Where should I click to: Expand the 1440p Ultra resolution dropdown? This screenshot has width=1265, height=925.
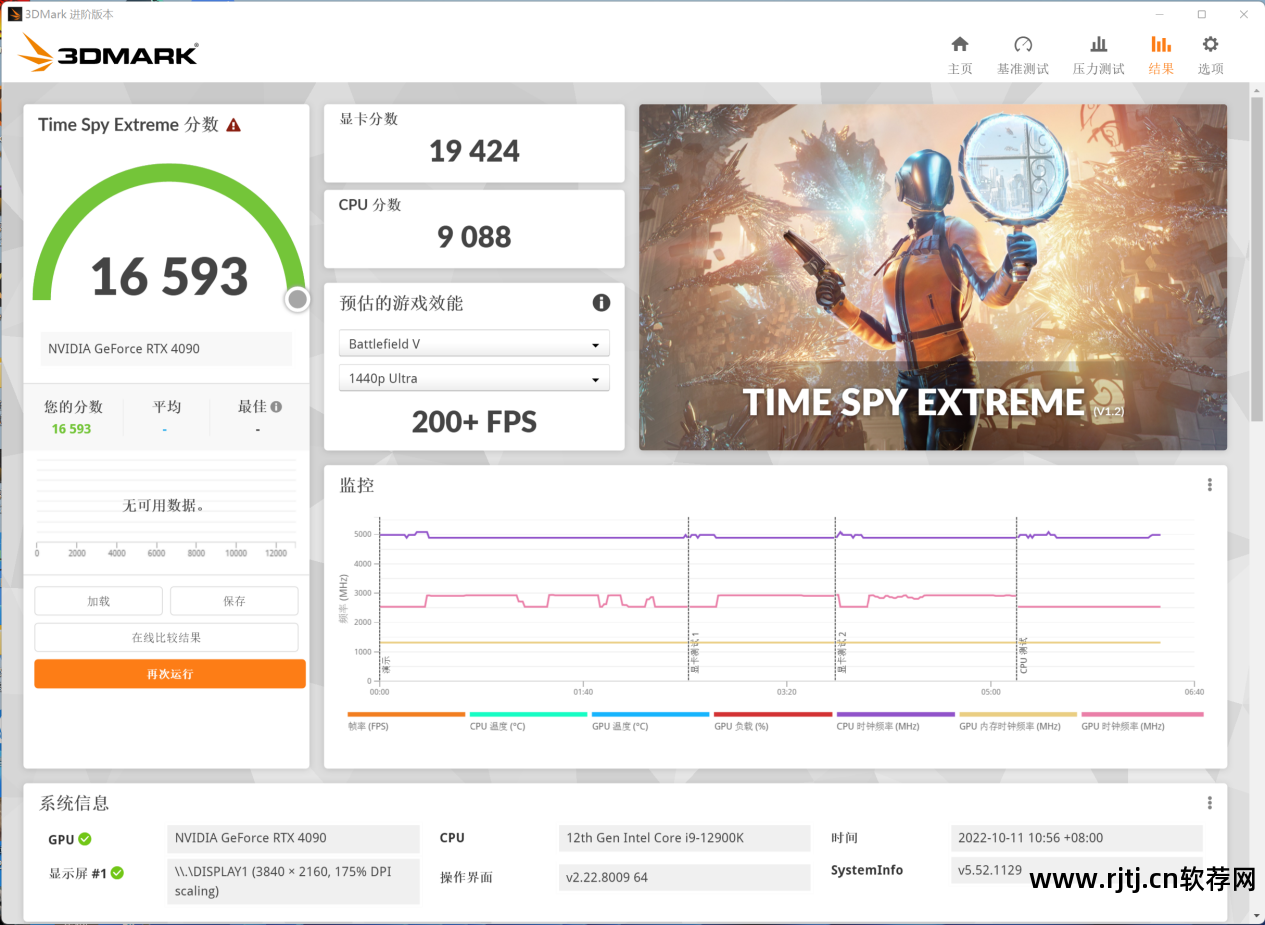(474, 378)
